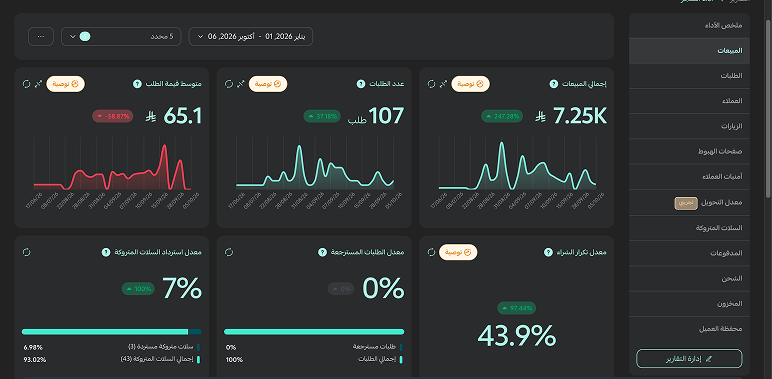Viewport: 772px width, 379px height.
Task: Open the three-dots more options button
Action: [41, 36]
